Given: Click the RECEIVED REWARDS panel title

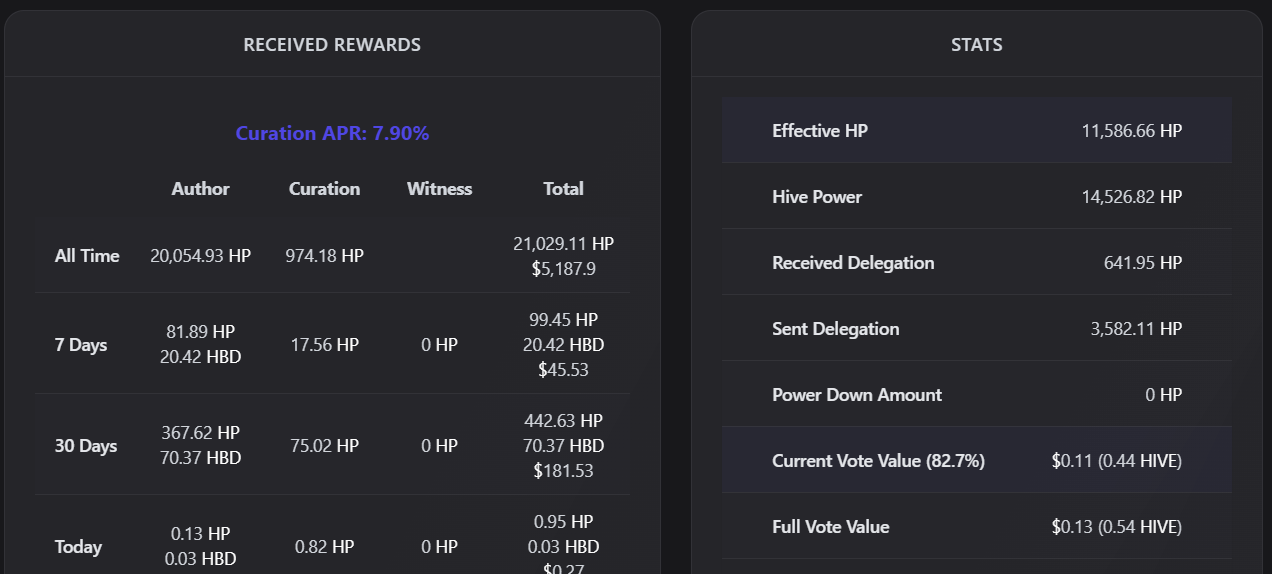Looking at the screenshot, I should coord(332,45).
